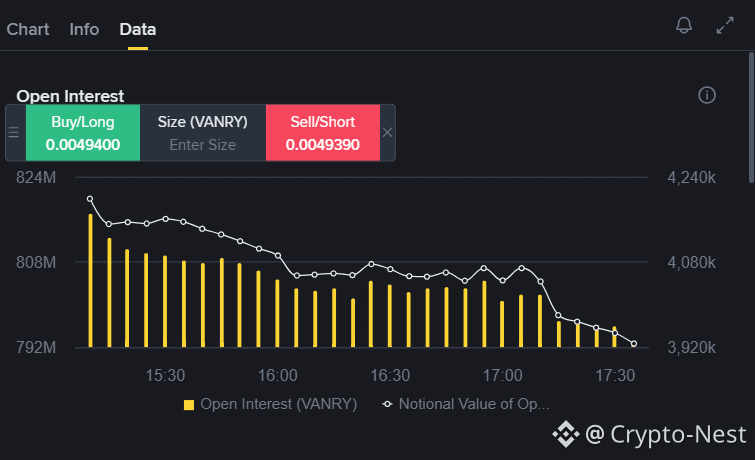The image size is (755, 460).
Task: Toggle Notional Value legend series
Action: point(466,404)
